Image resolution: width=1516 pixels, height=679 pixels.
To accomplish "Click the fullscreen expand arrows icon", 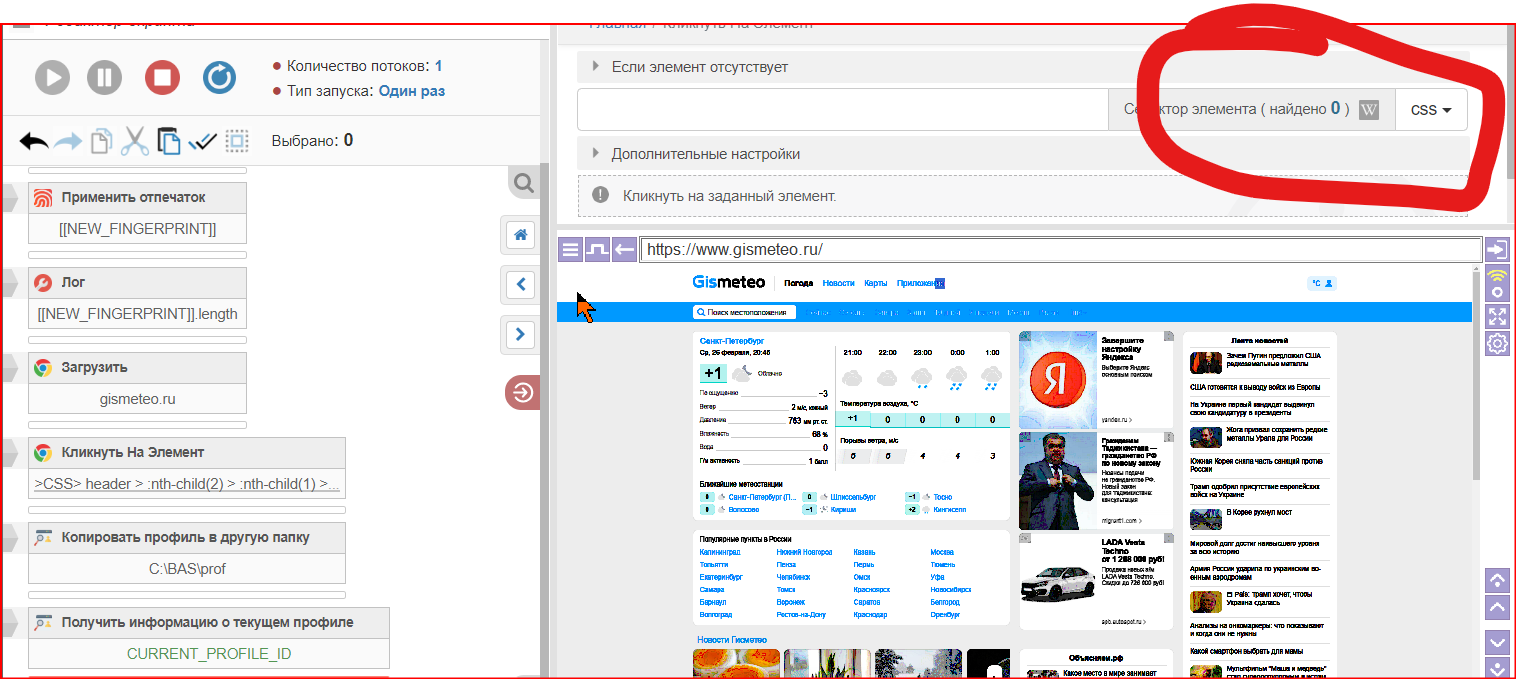I will (1497, 317).
